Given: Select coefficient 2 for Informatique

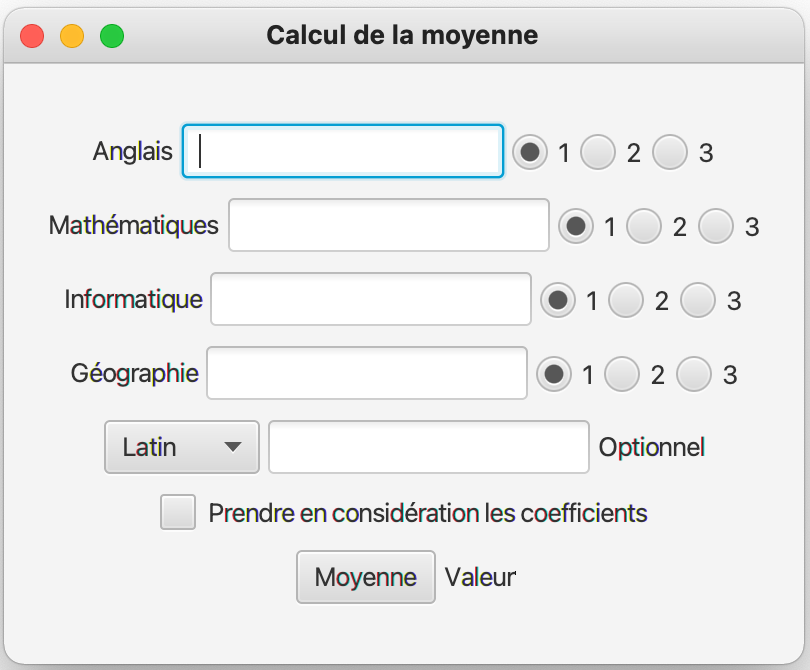Looking at the screenshot, I should pos(627,299).
